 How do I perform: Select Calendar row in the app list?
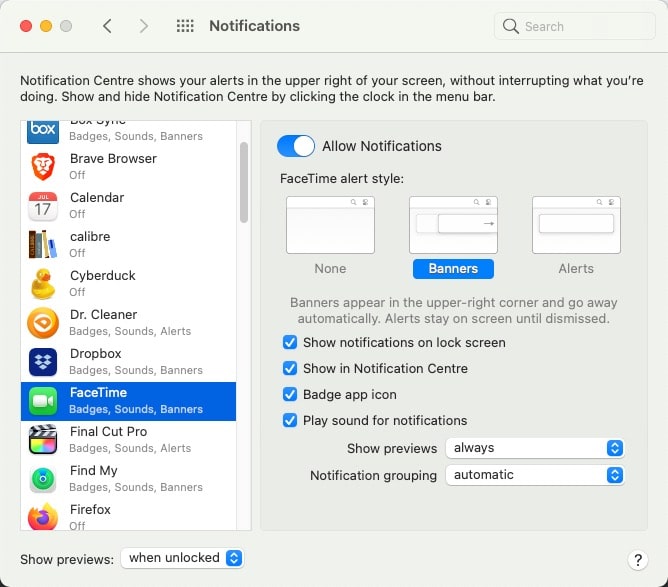tap(128, 206)
